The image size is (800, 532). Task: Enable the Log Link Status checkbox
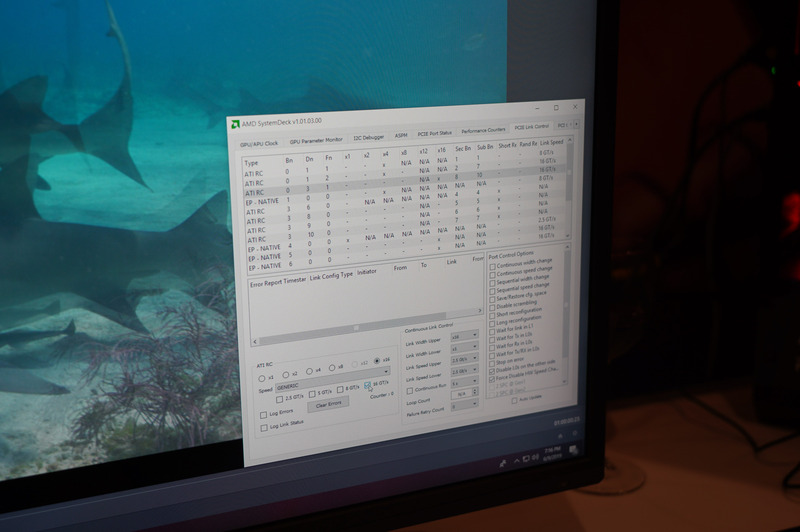(264, 428)
